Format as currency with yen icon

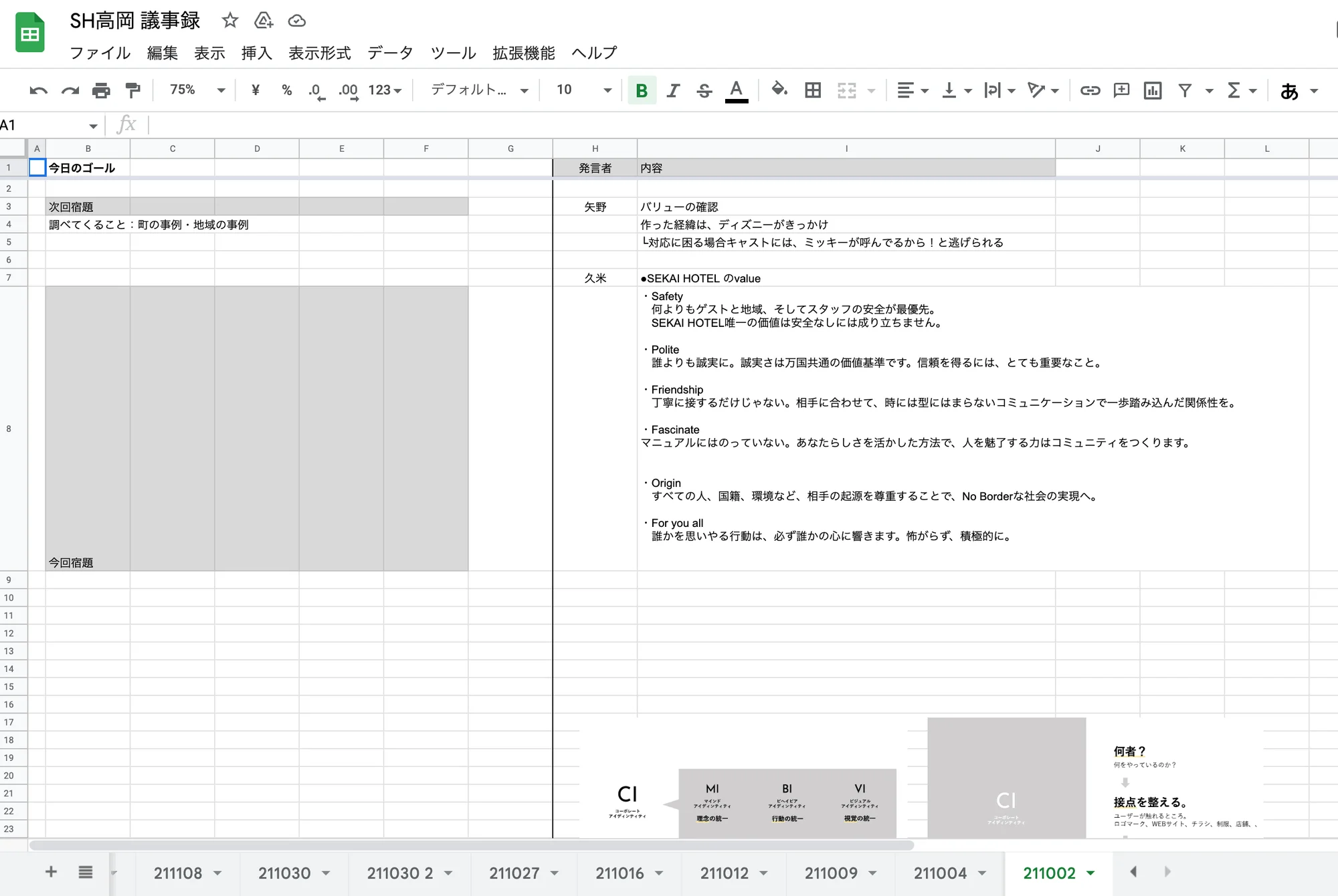pyautogui.click(x=255, y=90)
